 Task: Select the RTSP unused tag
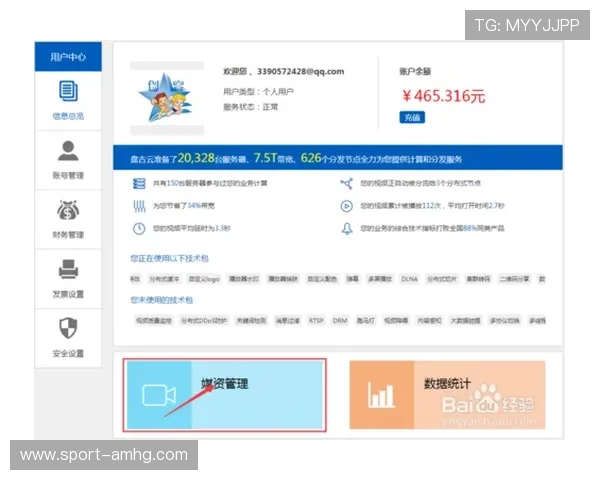316,320
